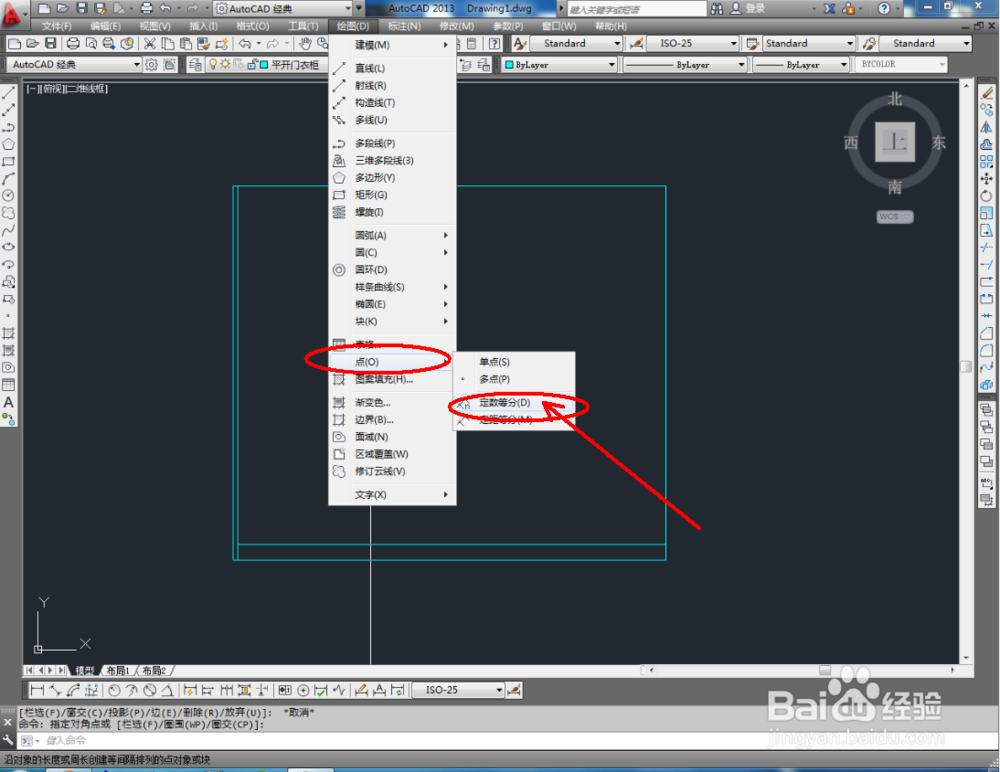Click WCS coordinate system badge
This screenshot has width=1000, height=772.
coord(894,216)
